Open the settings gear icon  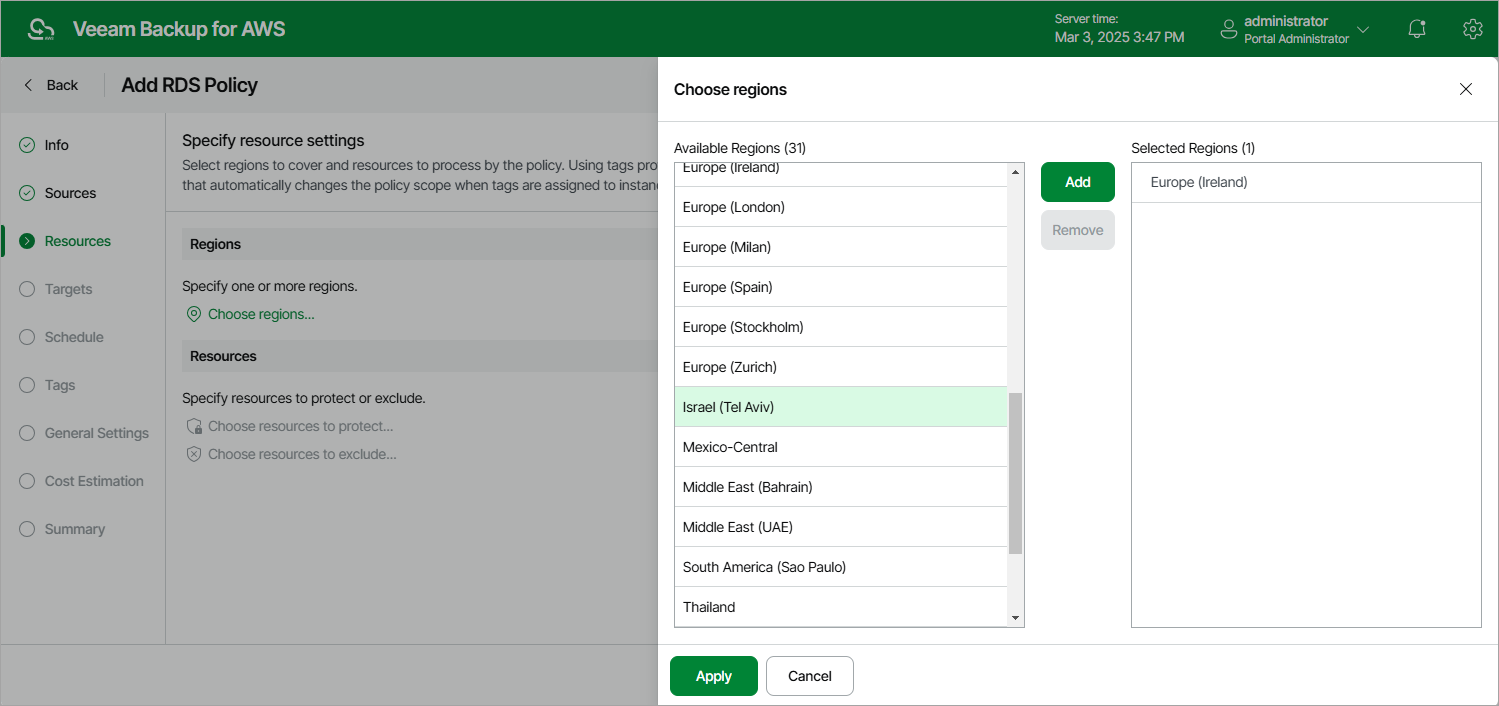click(x=1471, y=29)
